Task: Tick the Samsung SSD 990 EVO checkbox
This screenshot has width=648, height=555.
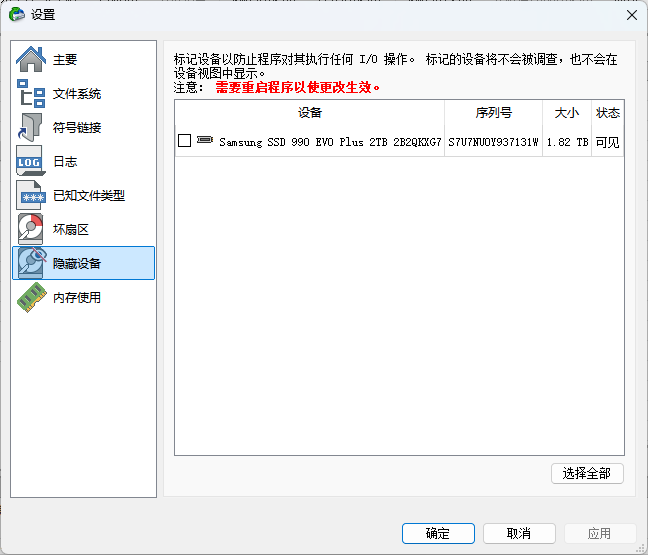Action: tap(184, 142)
